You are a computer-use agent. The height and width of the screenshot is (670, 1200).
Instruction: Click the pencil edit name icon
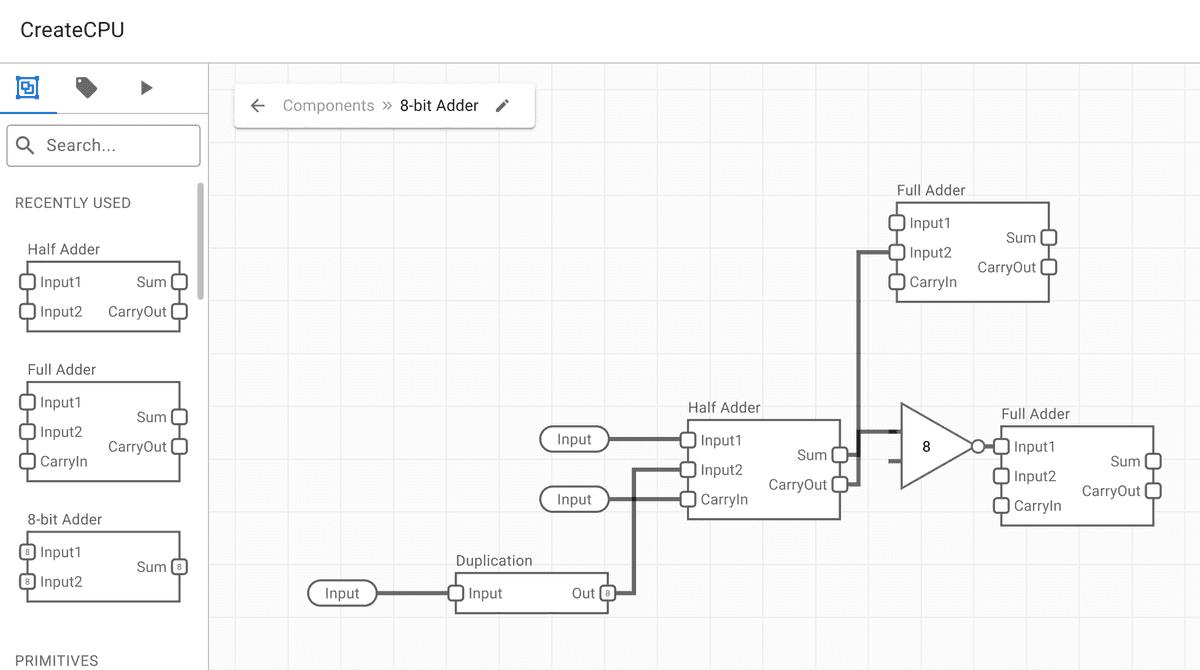click(502, 106)
